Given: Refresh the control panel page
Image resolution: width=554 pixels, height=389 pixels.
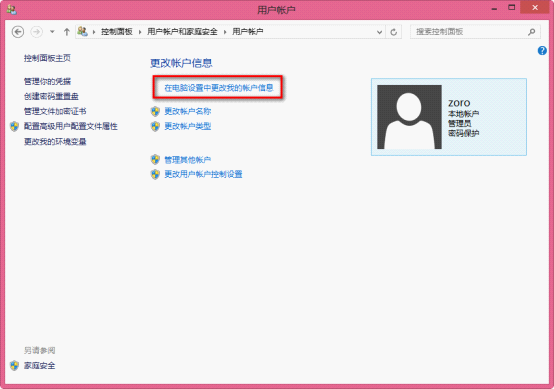Looking at the screenshot, I should coord(393,32).
